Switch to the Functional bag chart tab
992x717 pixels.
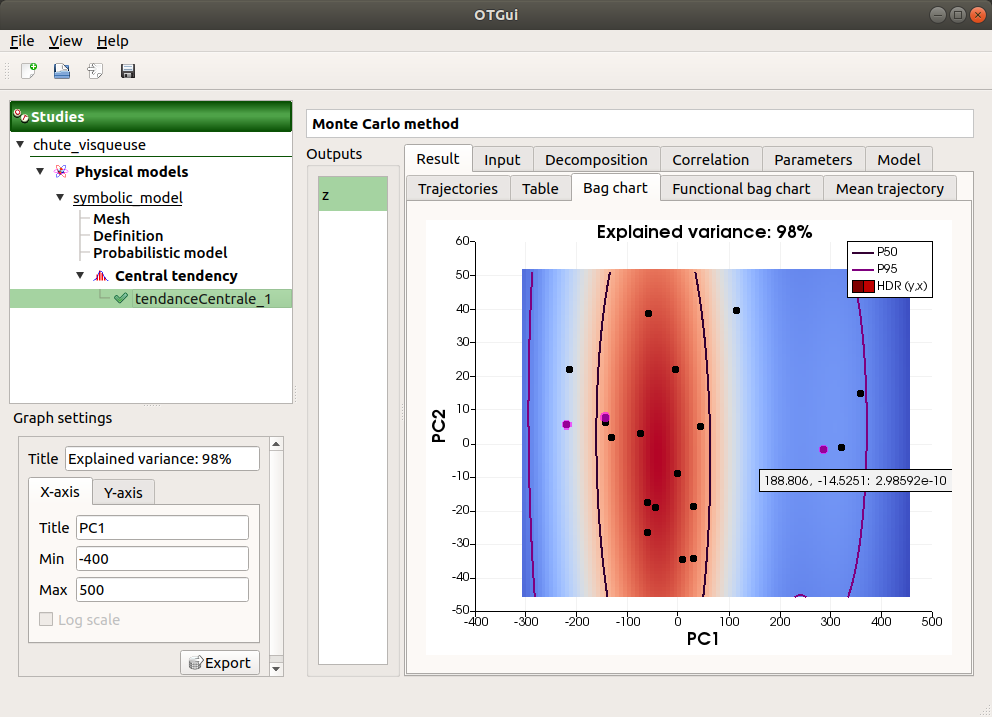(x=741, y=188)
